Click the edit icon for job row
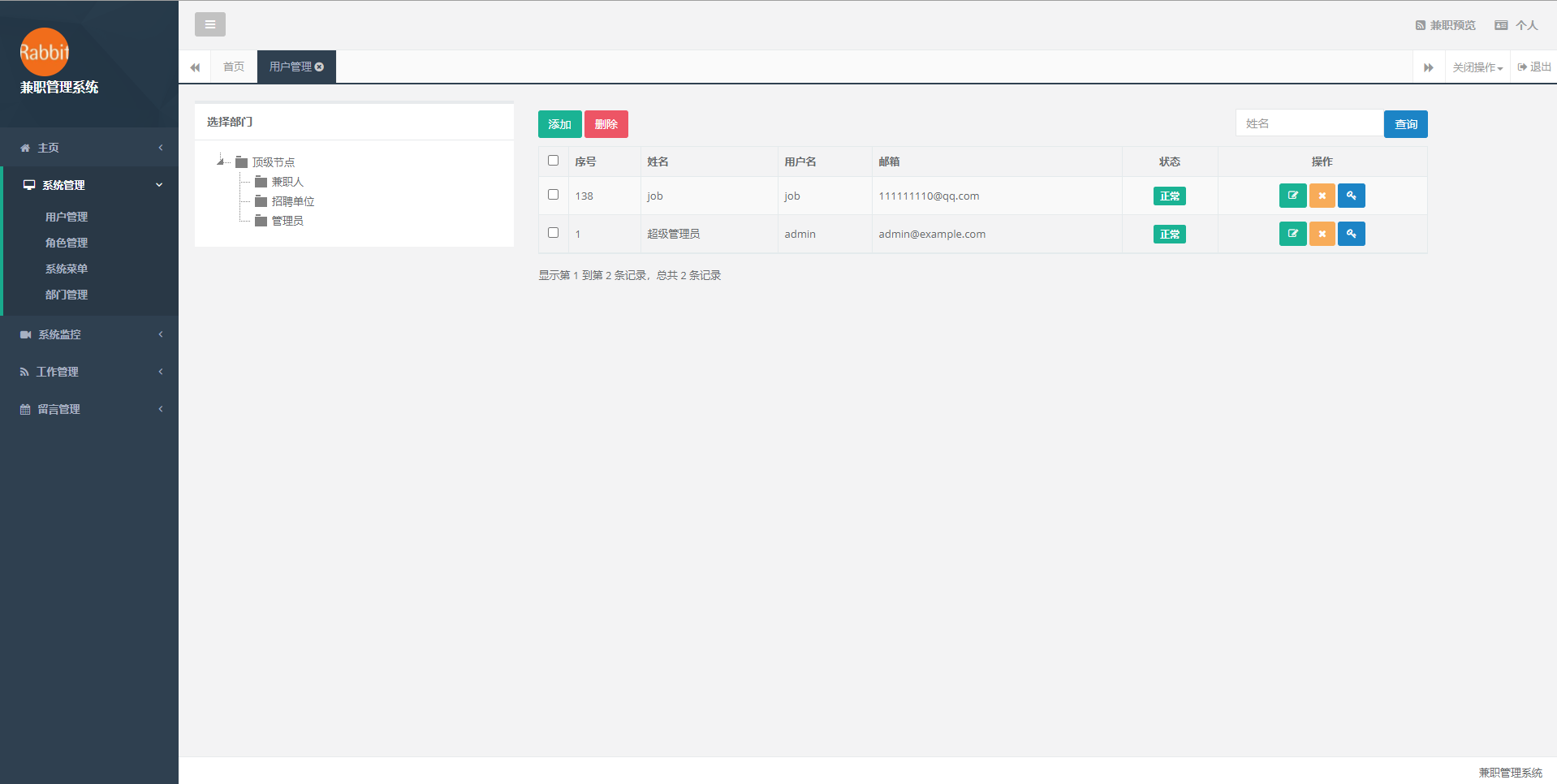1557x784 pixels. 1293,196
